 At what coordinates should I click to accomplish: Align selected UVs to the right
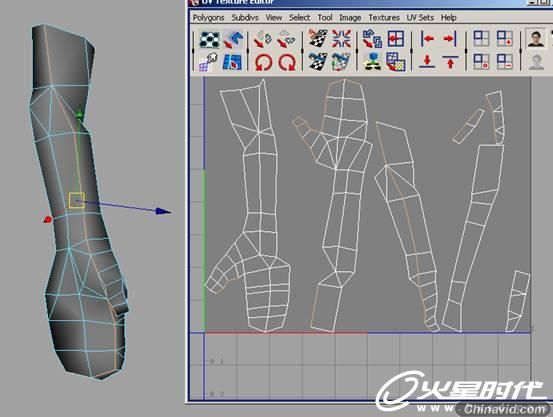(450, 39)
